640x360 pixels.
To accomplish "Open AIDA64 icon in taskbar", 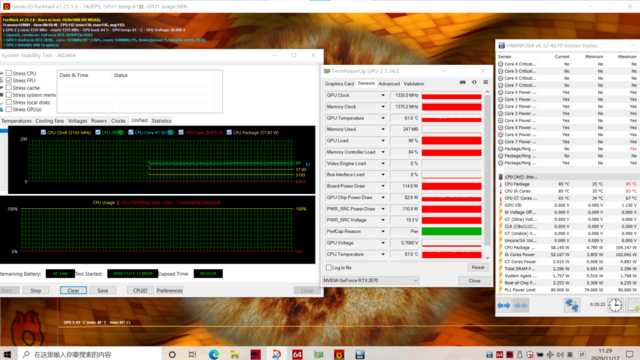I will [297, 354].
